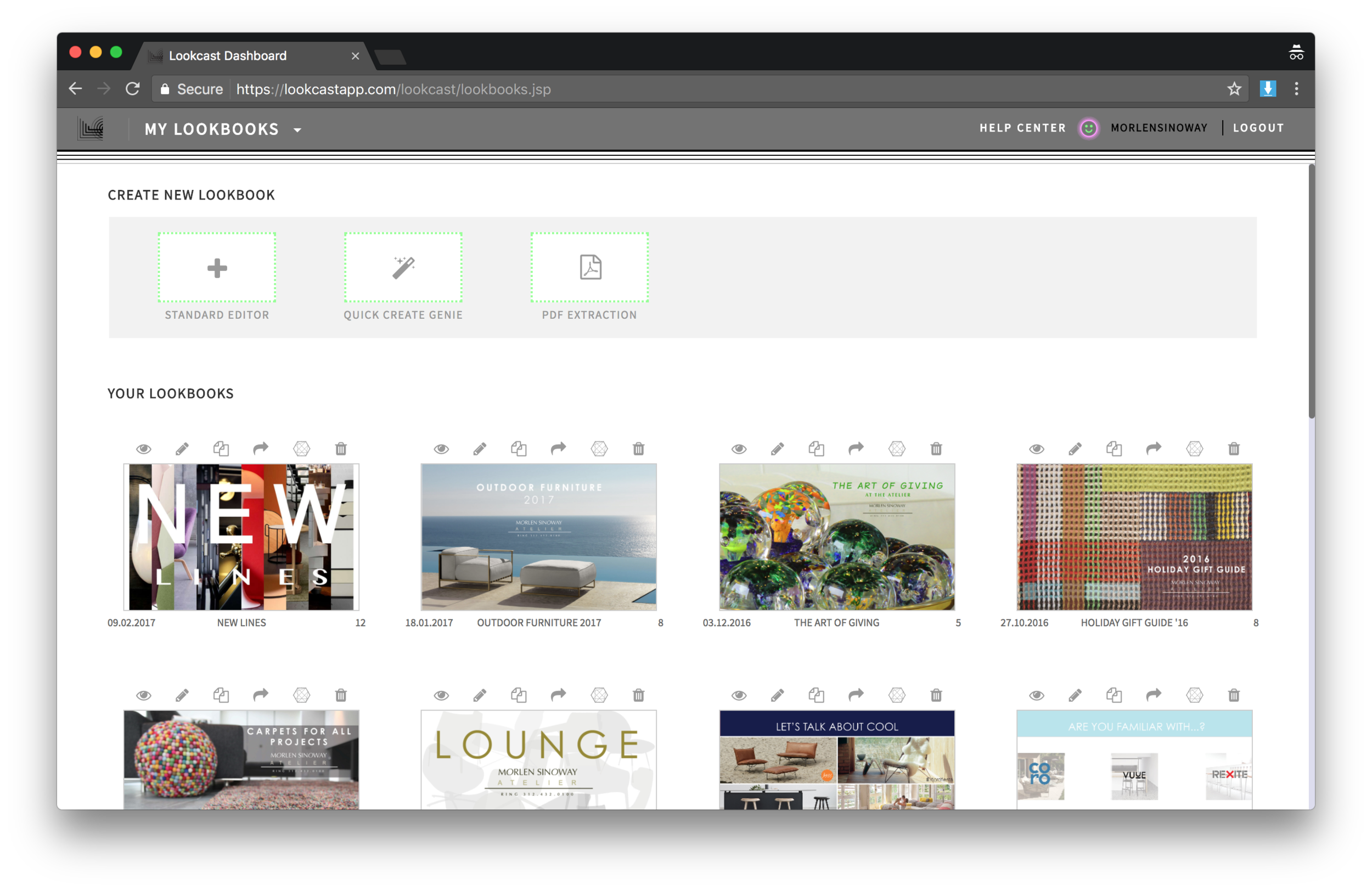This screenshot has height=891, width=1372.
Task: Click the page vertical scrollbar
Action: (x=1312, y=291)
